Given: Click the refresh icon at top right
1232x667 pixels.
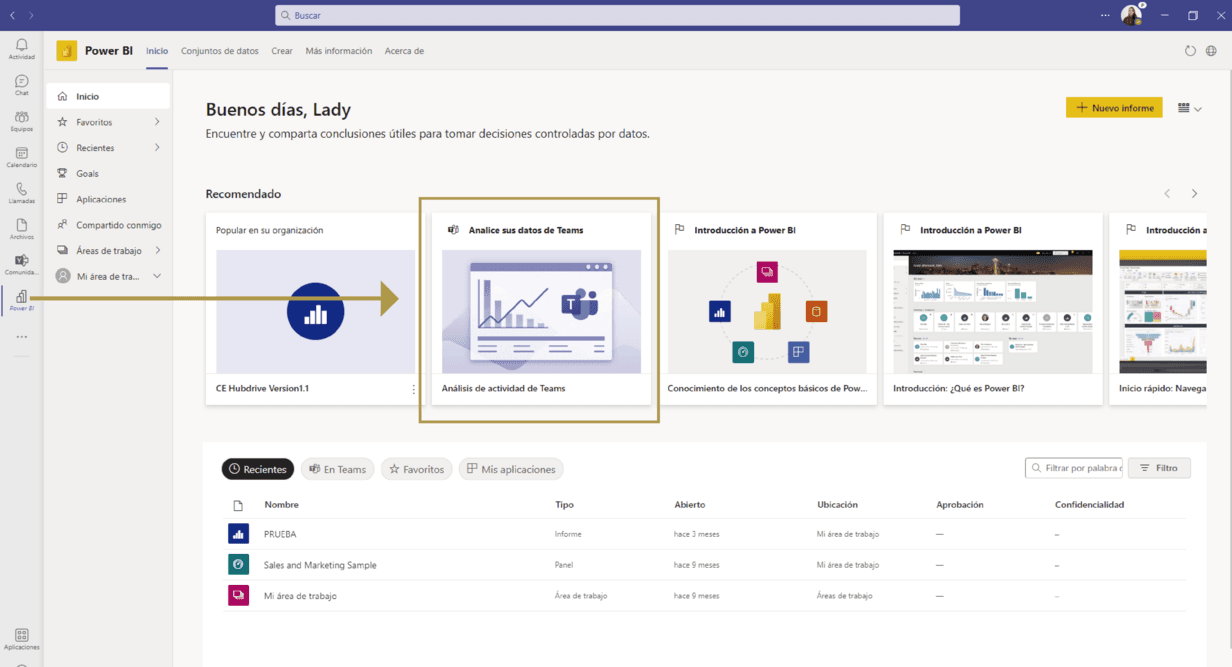Looking at the screenshot, I should pos(1190,51).
